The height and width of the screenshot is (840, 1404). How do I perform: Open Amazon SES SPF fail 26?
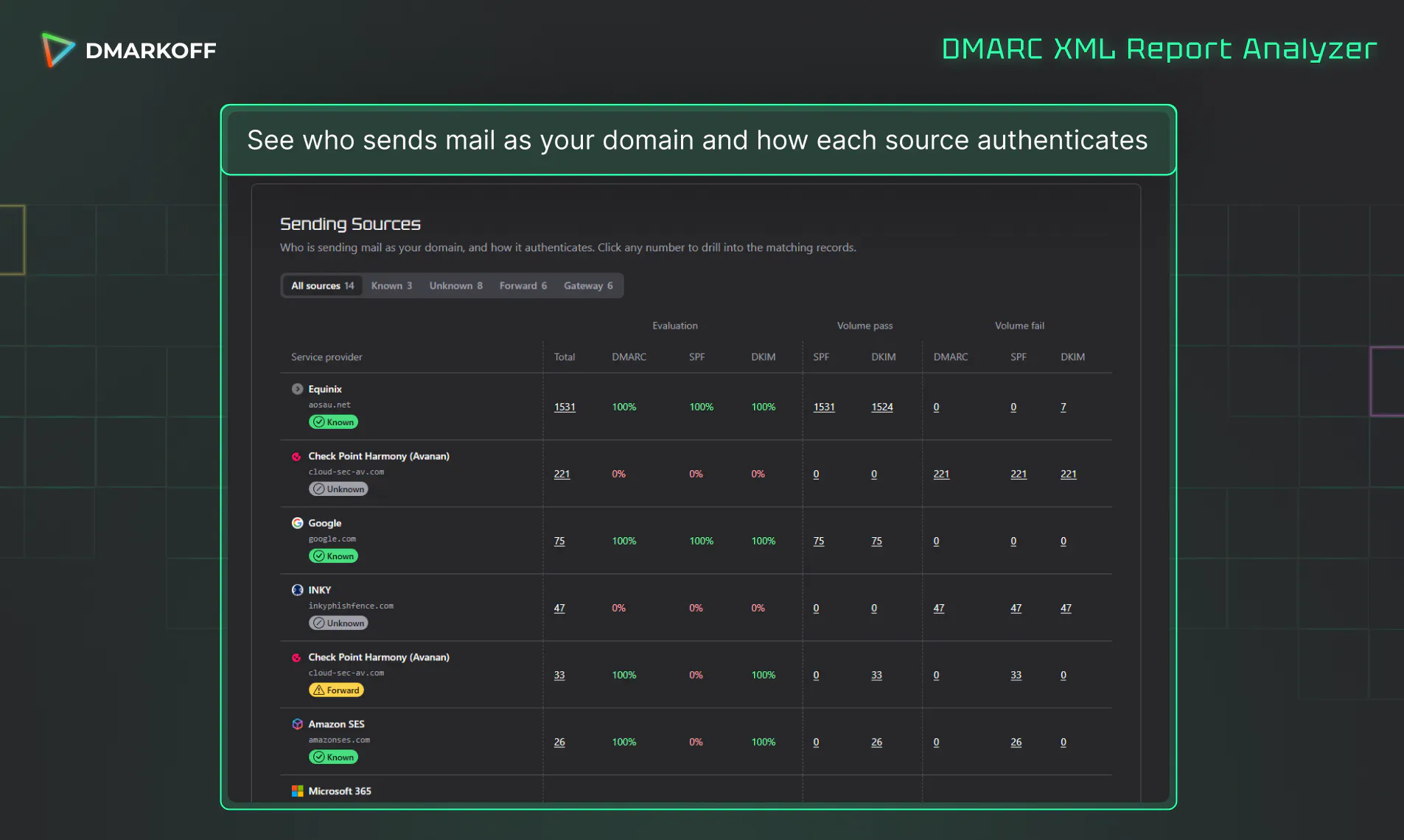point(1016,743)
